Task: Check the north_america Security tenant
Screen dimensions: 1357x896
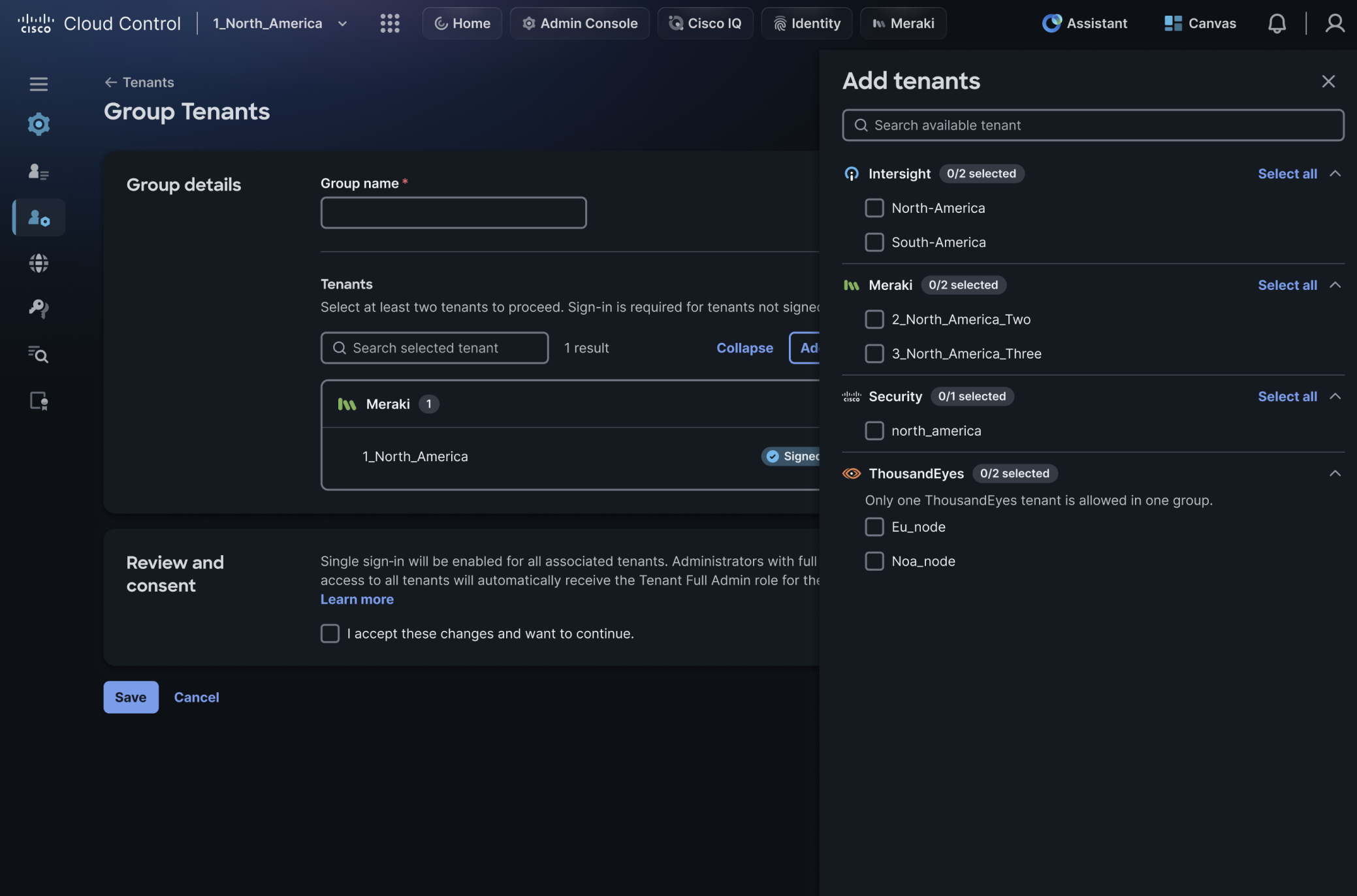Action: click(x=874, y=430)
